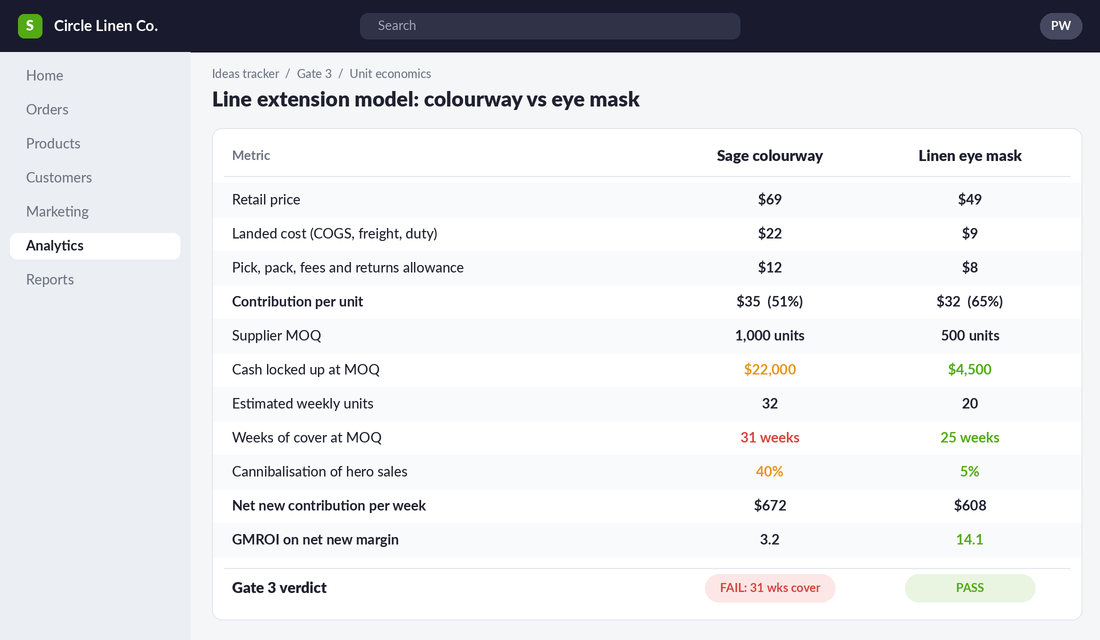Viewport: 1100px width, 640px height.
Task: Click the PASS verdict badge
Action: pos(970,588)
